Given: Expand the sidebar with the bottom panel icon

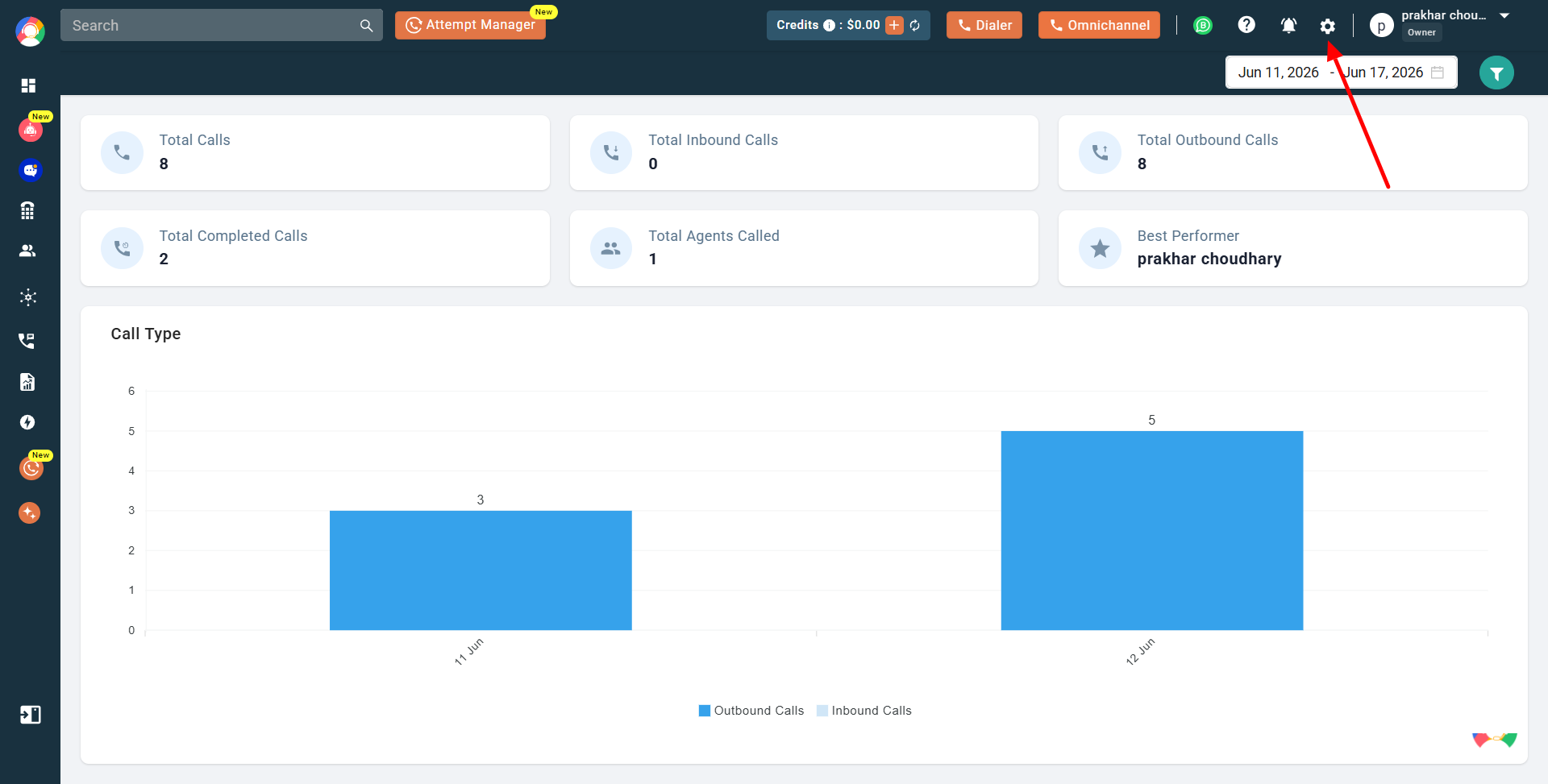Looking at the screenshot, I should click(30, 715).
